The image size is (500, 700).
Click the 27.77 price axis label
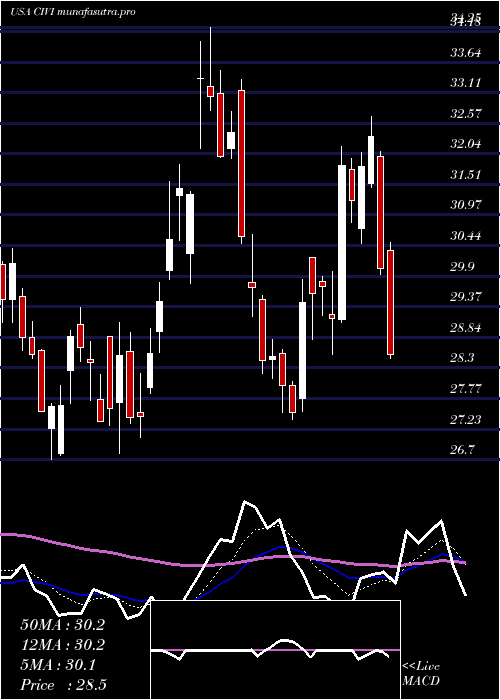(x=466, y=388)
